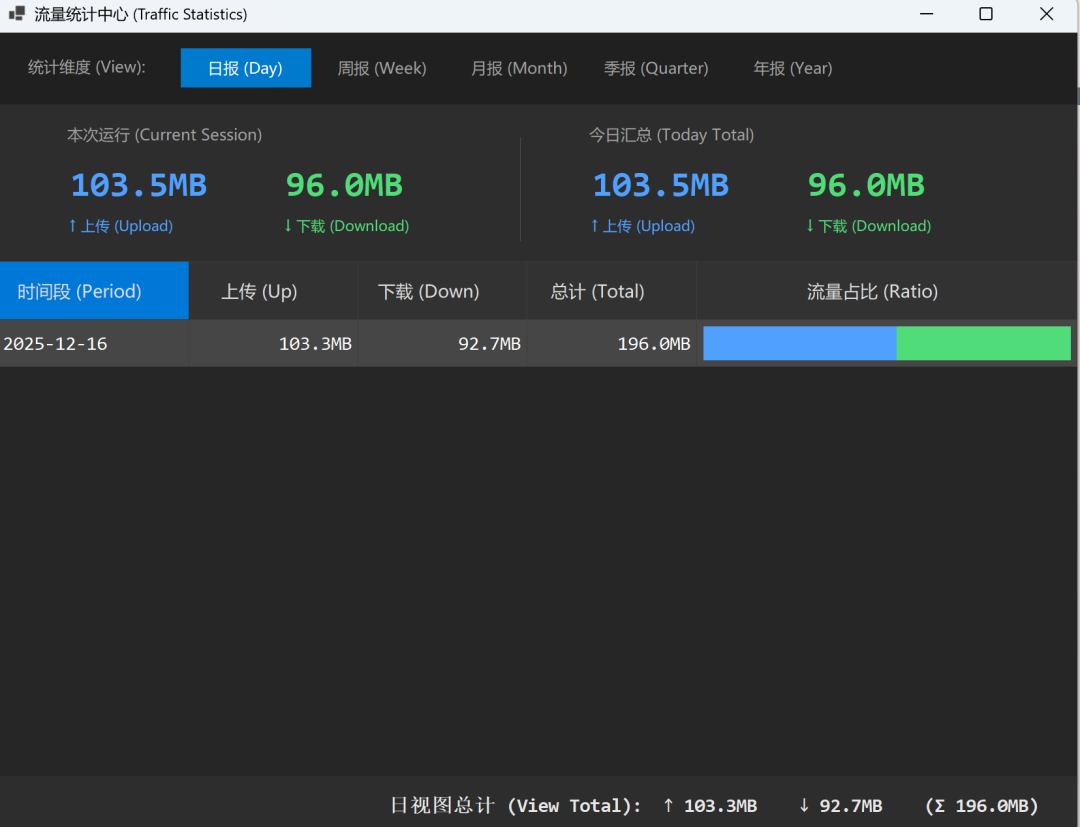
Task: Click Today Total upload arrow label
Action: 642,226
